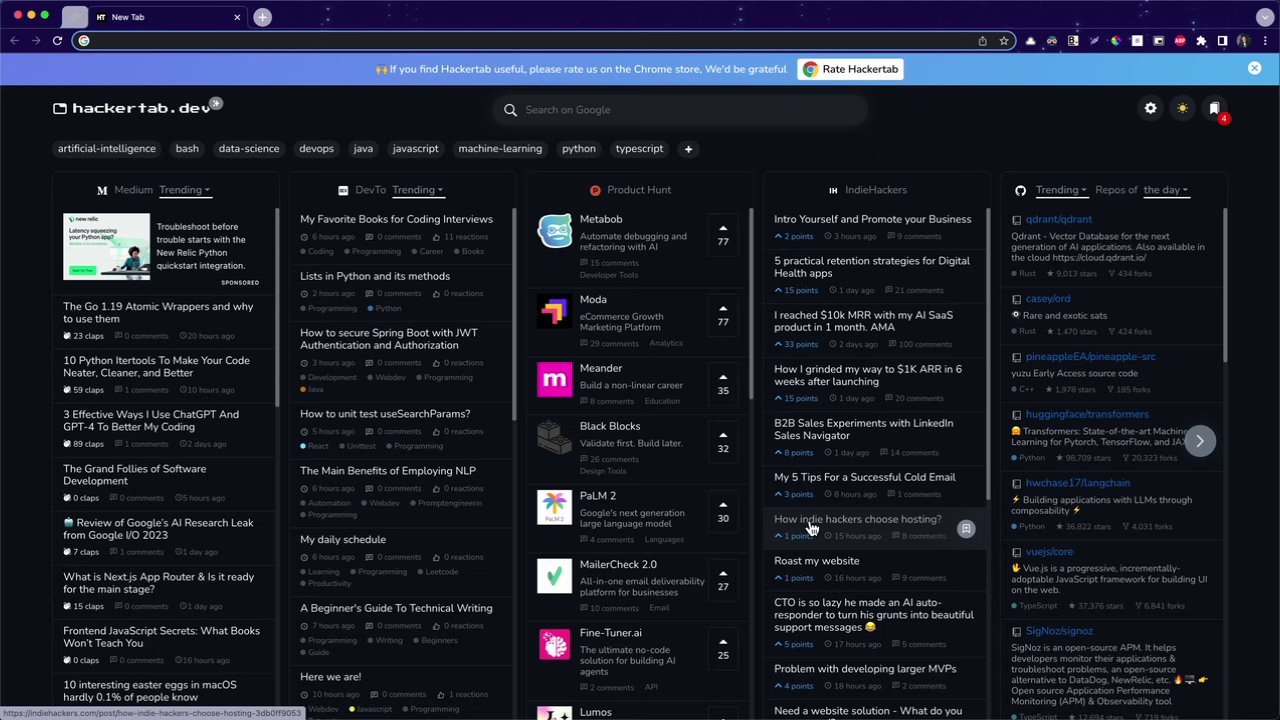The width and height of the screenshot is (1280, 720).
Task: Open SigNoz/signoz repository link
Action: coord(1059,631)
